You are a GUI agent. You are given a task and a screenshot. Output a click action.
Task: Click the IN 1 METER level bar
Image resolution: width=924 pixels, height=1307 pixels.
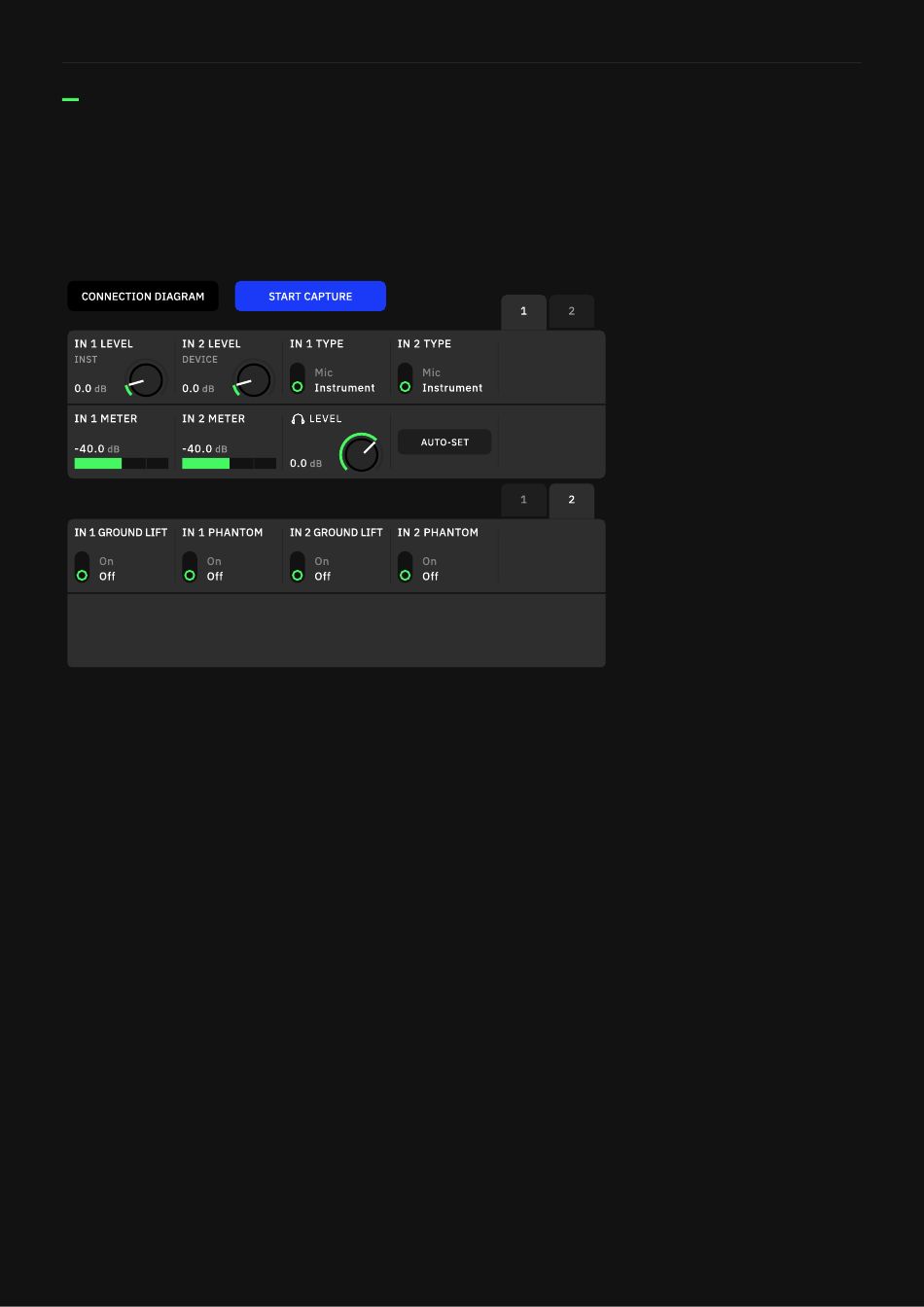(x=122, y=464)
